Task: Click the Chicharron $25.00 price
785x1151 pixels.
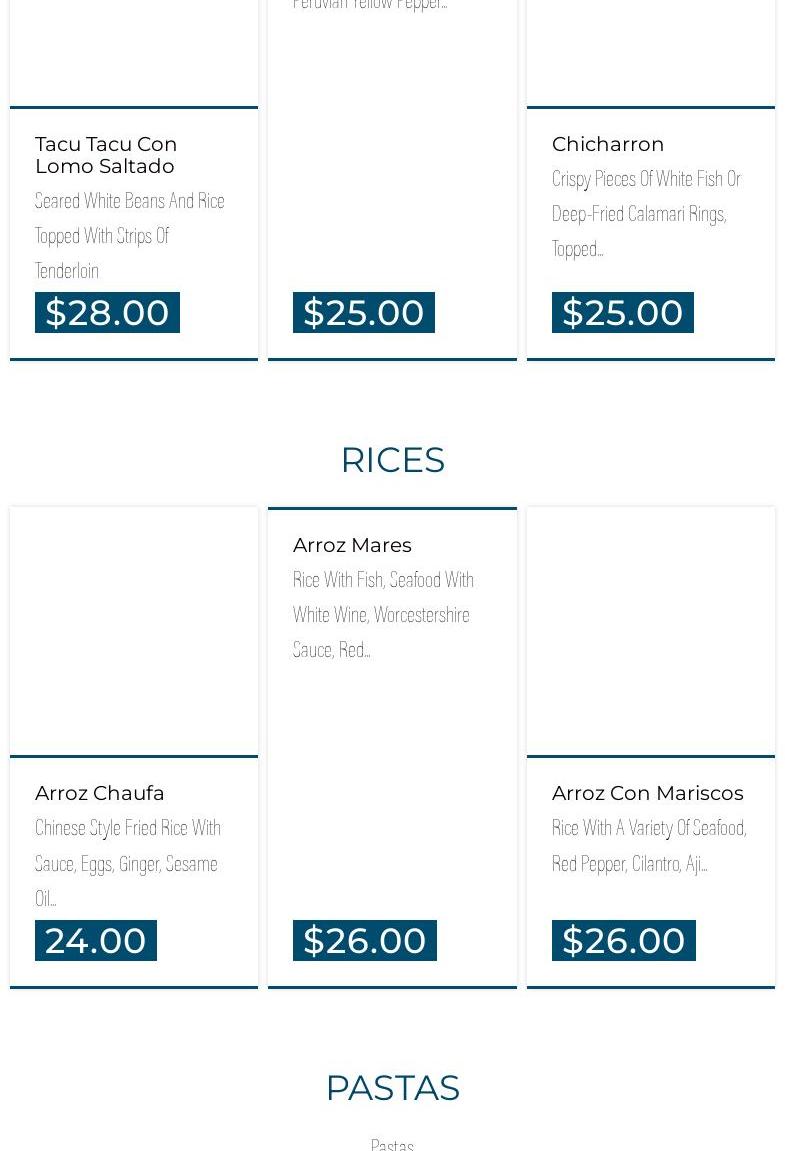Action: pos(622,312)
